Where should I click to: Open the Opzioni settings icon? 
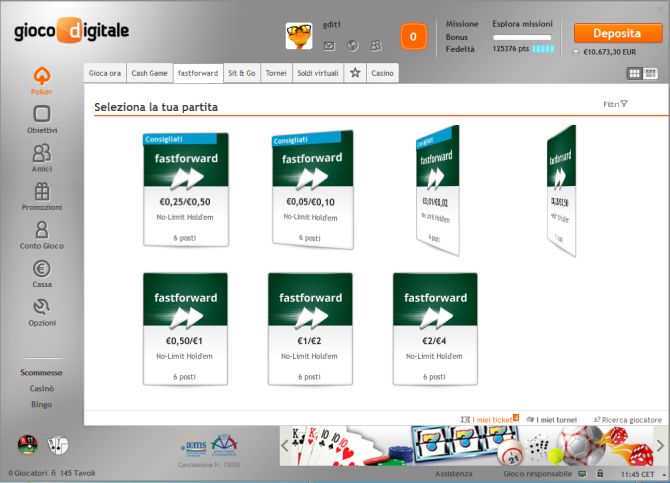pyautogui.click(x=42, y=312)
